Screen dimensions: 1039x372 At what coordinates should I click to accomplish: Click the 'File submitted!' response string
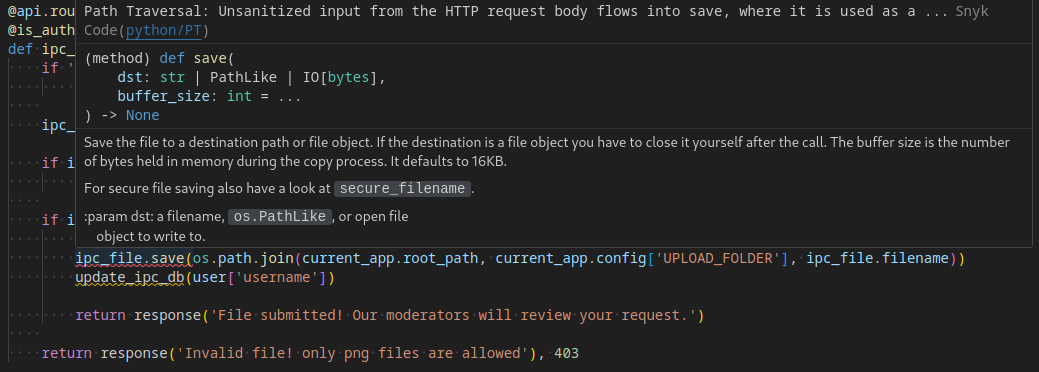[453, 315]
